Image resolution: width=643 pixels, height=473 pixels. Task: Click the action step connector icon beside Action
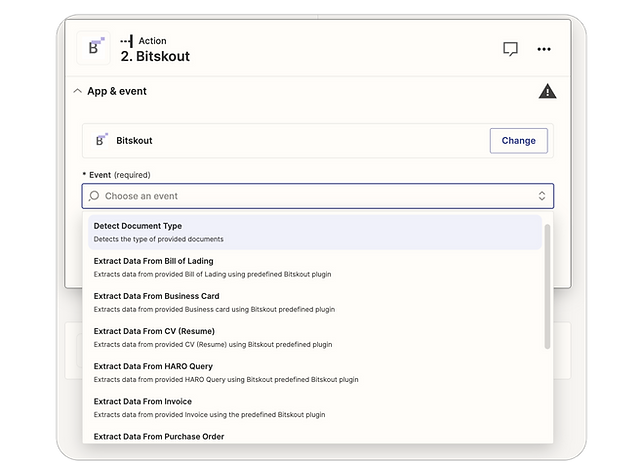coord(127,41)
